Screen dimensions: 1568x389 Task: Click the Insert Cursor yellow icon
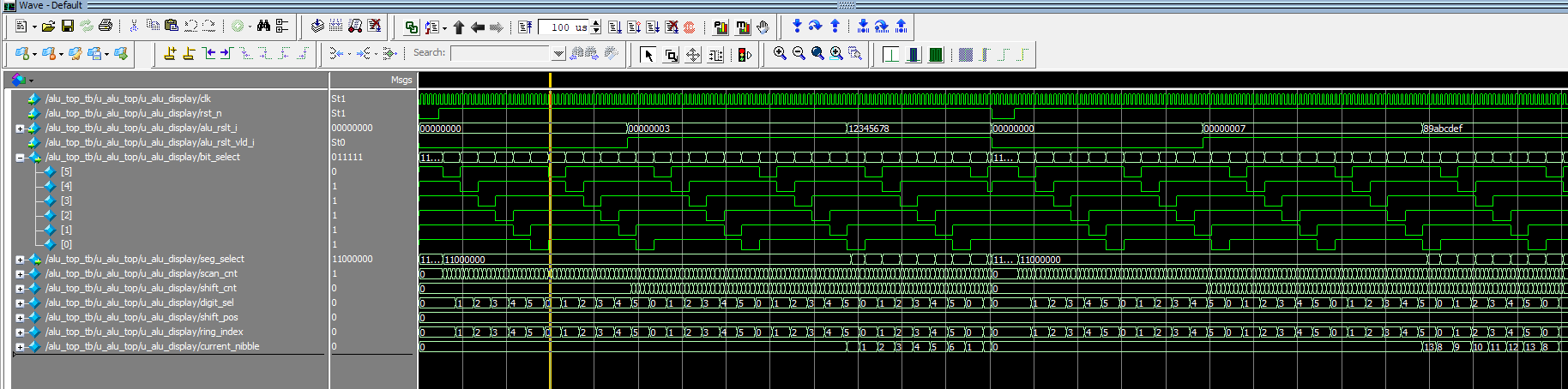pyautogui.click(x=170, y=53)
